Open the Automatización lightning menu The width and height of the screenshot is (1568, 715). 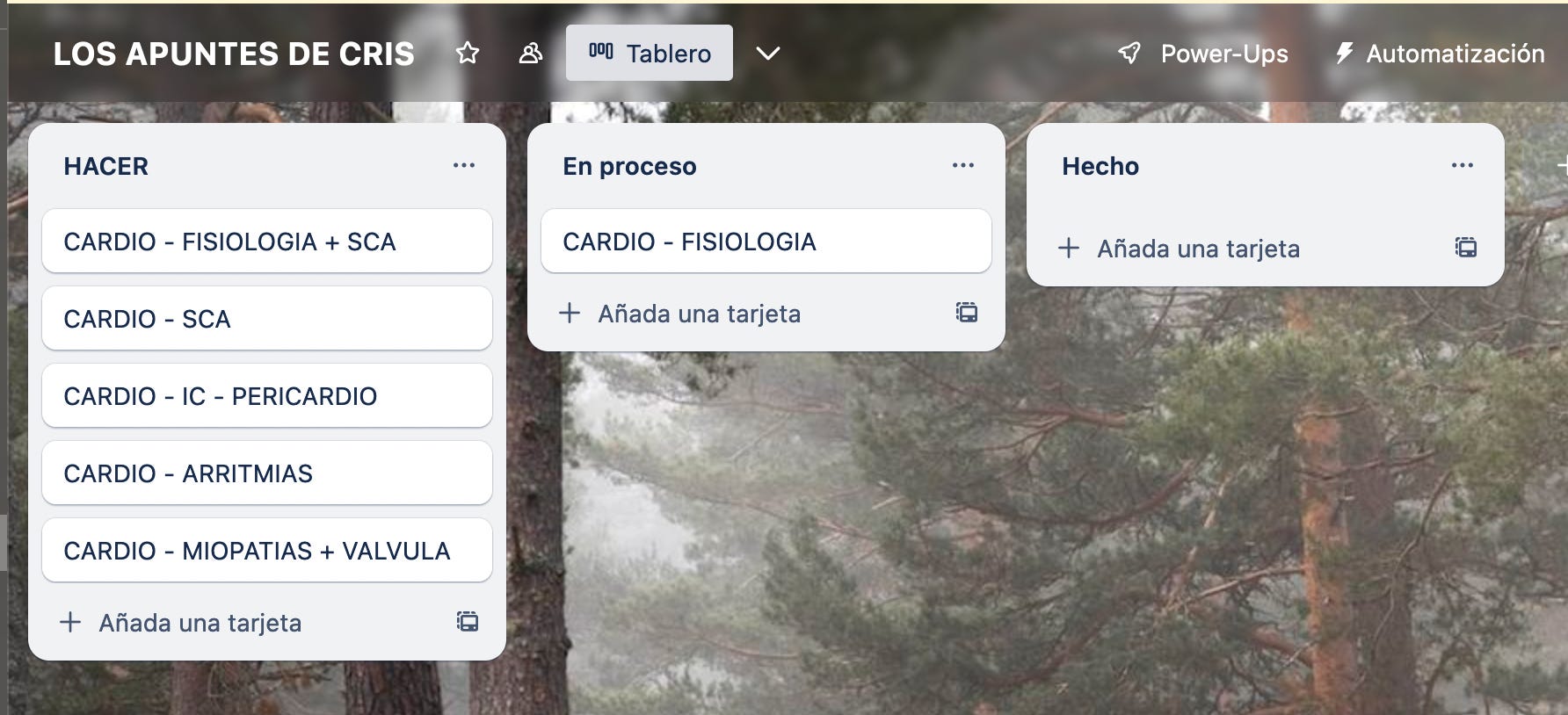1440,54
